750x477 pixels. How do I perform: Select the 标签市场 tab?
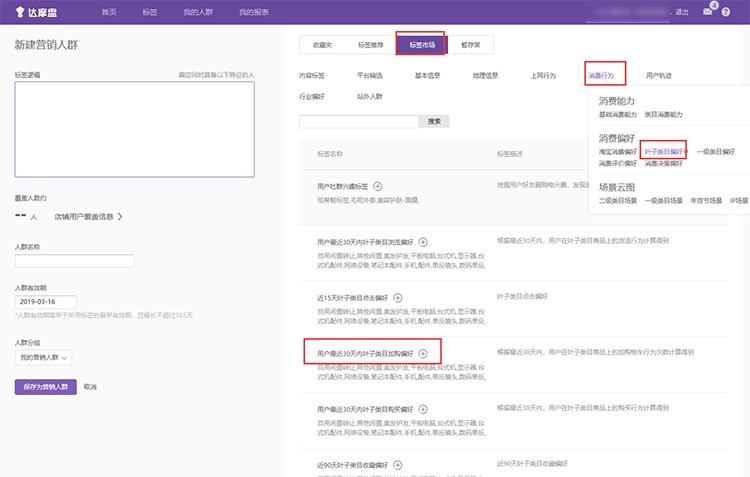click(x=422, y=45)
